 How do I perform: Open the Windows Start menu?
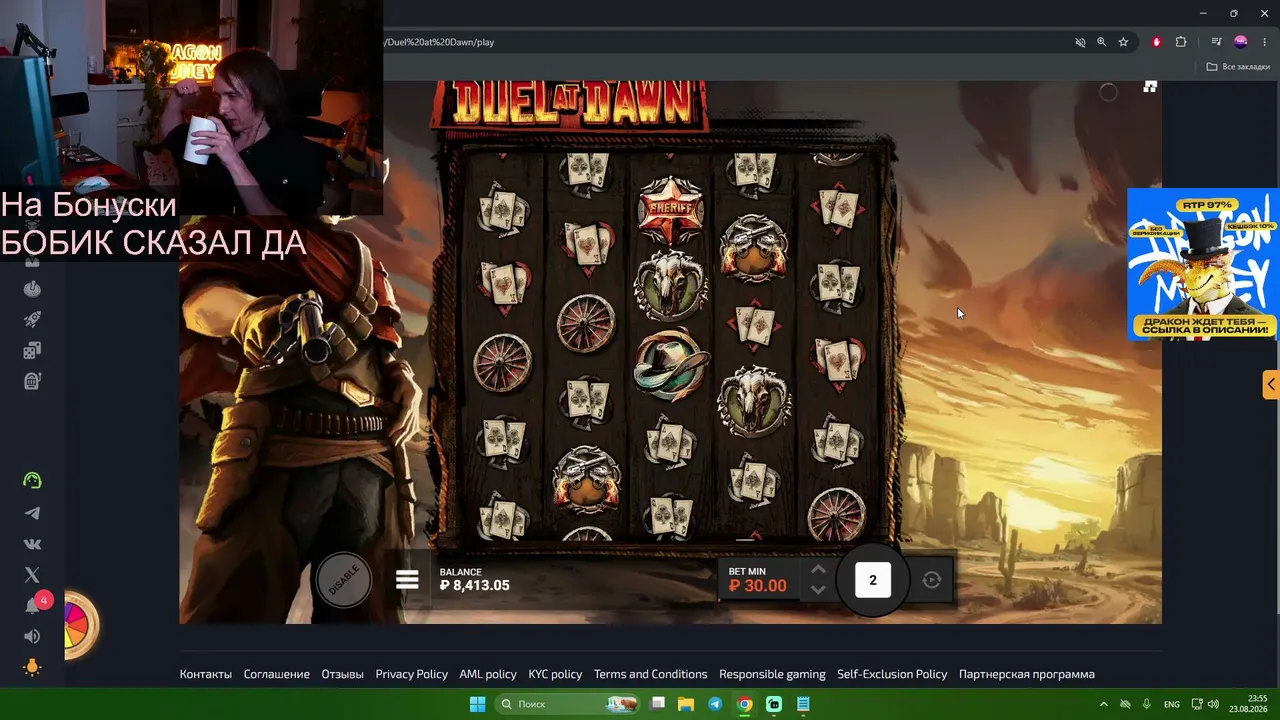pos(477,704)
